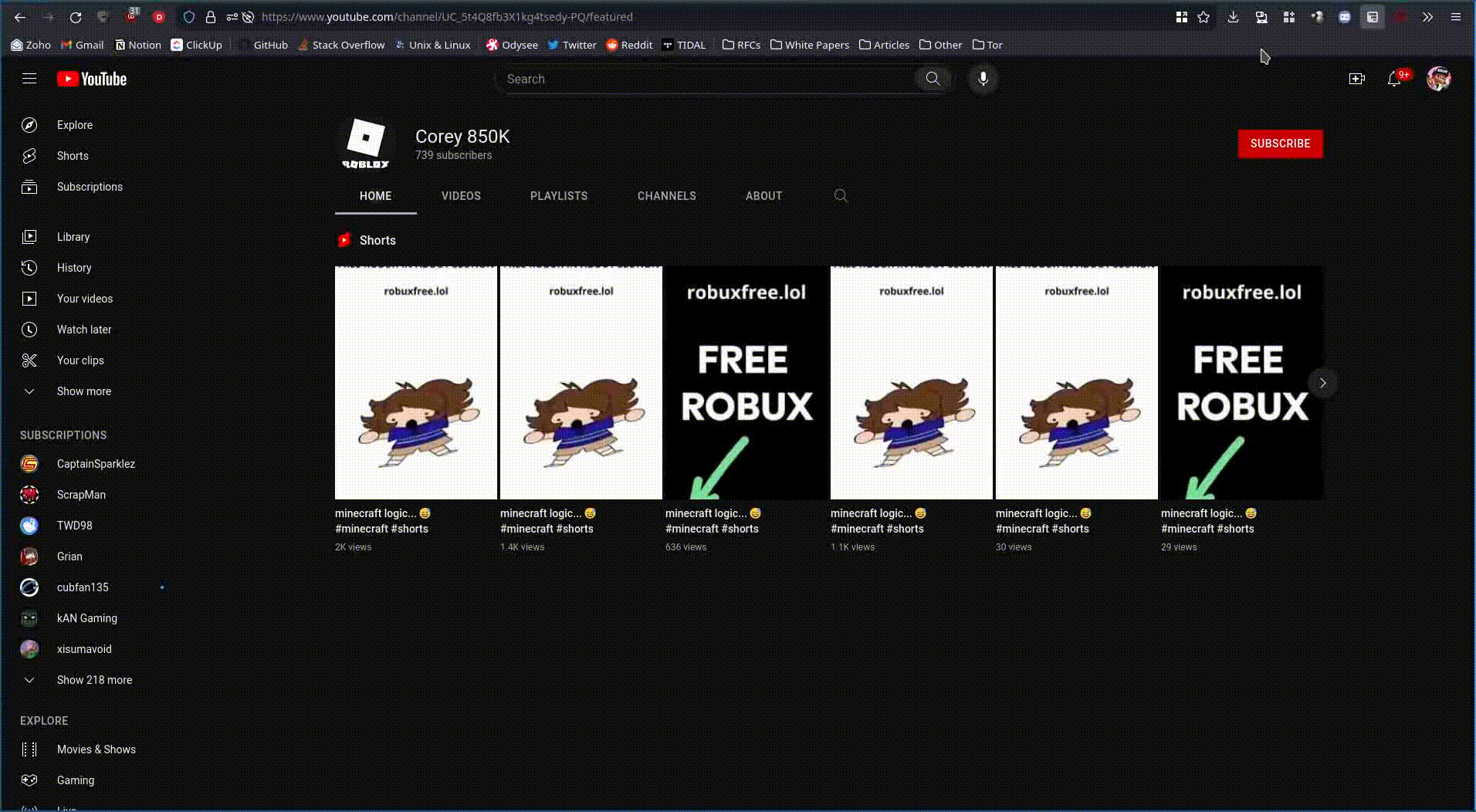The height and width of the screenshot is (812, 1476).
Task: Click the YouTube search input field
Action: coord(706,79)
